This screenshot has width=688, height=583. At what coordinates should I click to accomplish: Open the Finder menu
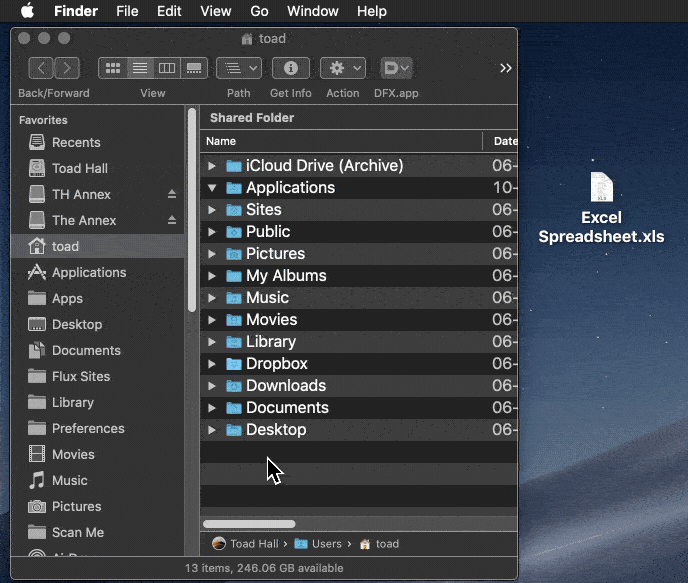tap(75, 11)
